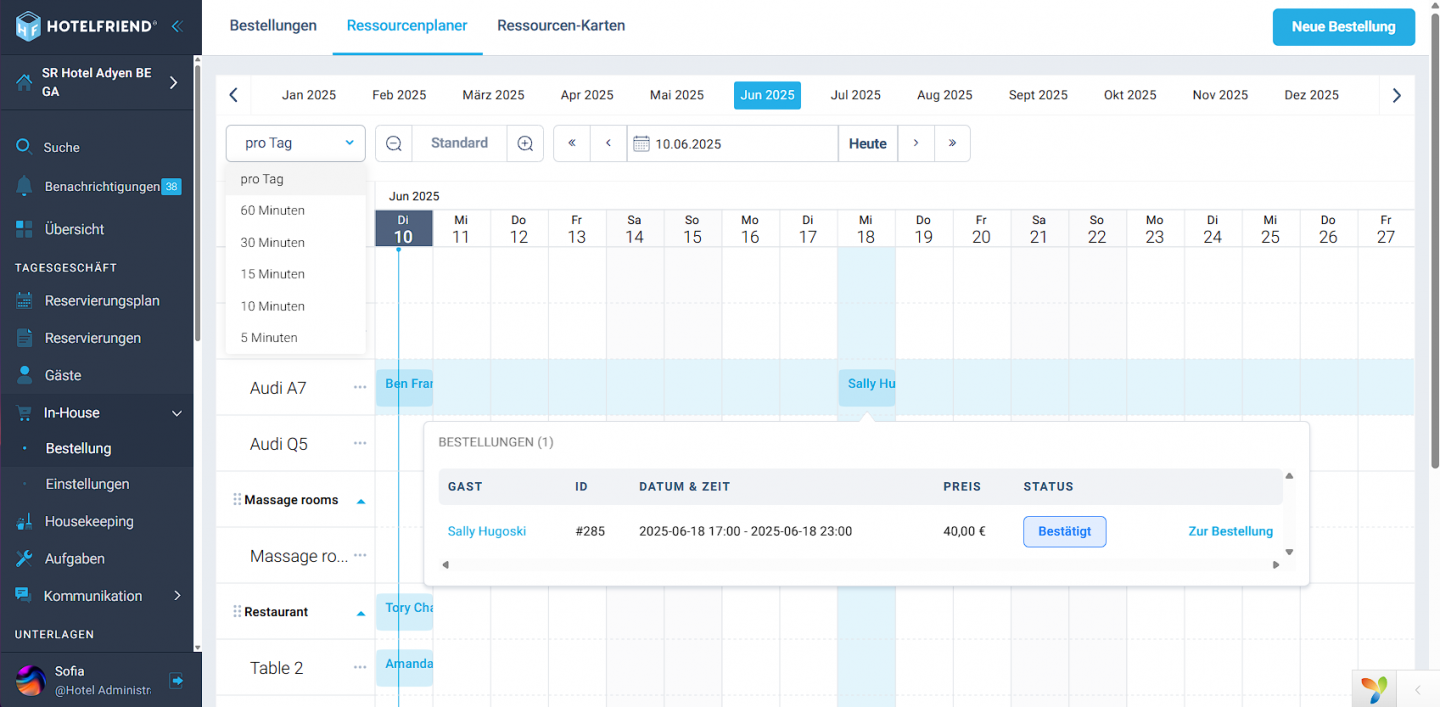Viewport: 1440px width, 707px height.
Task: Click the date field 10.06.2025
Action: (733, 143)
